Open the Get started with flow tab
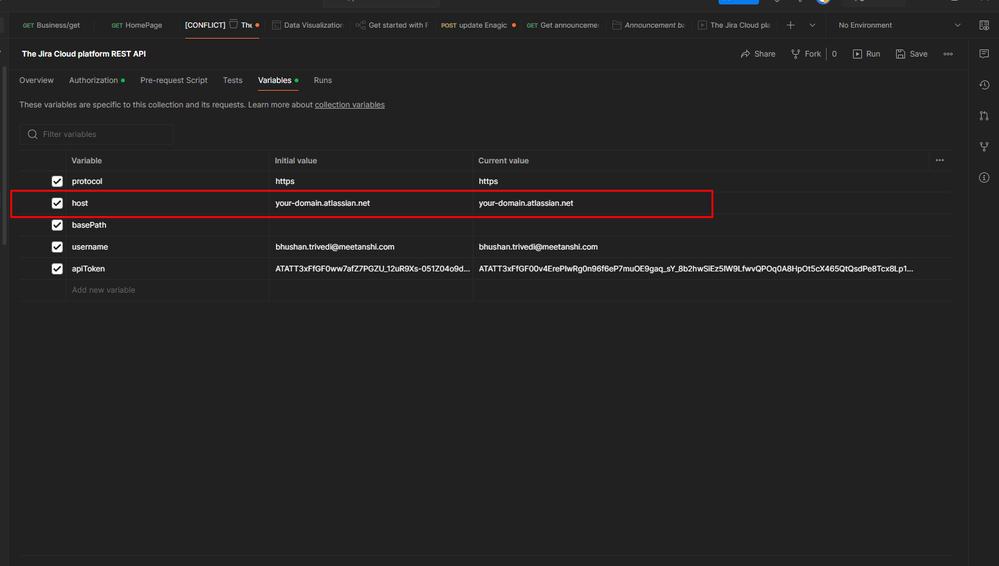 click(x=392, y=25)
